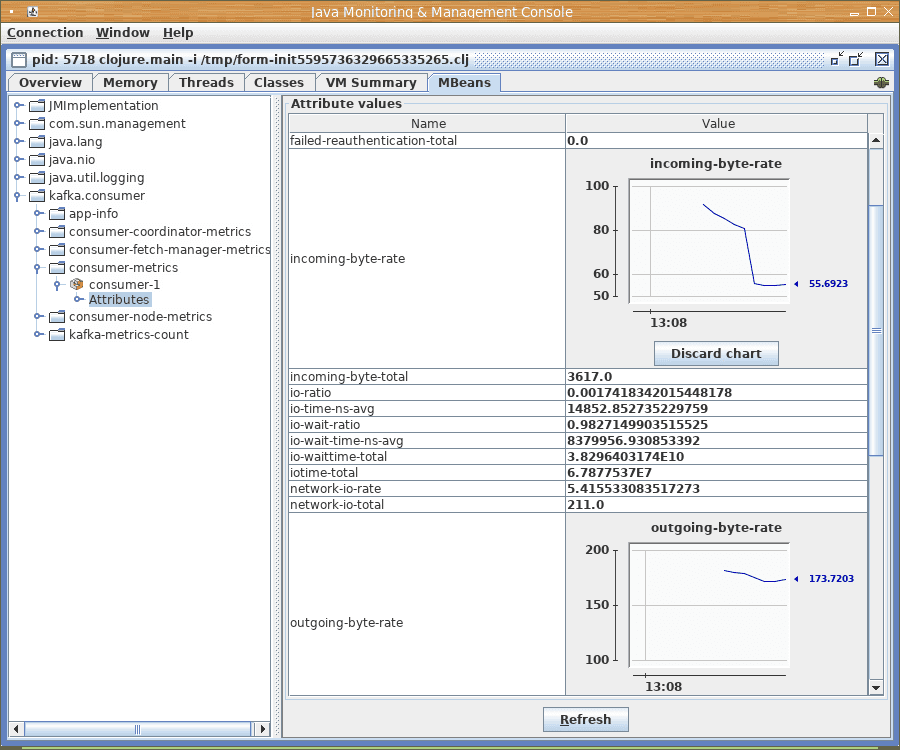Screen dimensions: 900x750
Task: Collapse the consumer-metrics tree node
Action: pyautogui.click(x=38, y=268)
